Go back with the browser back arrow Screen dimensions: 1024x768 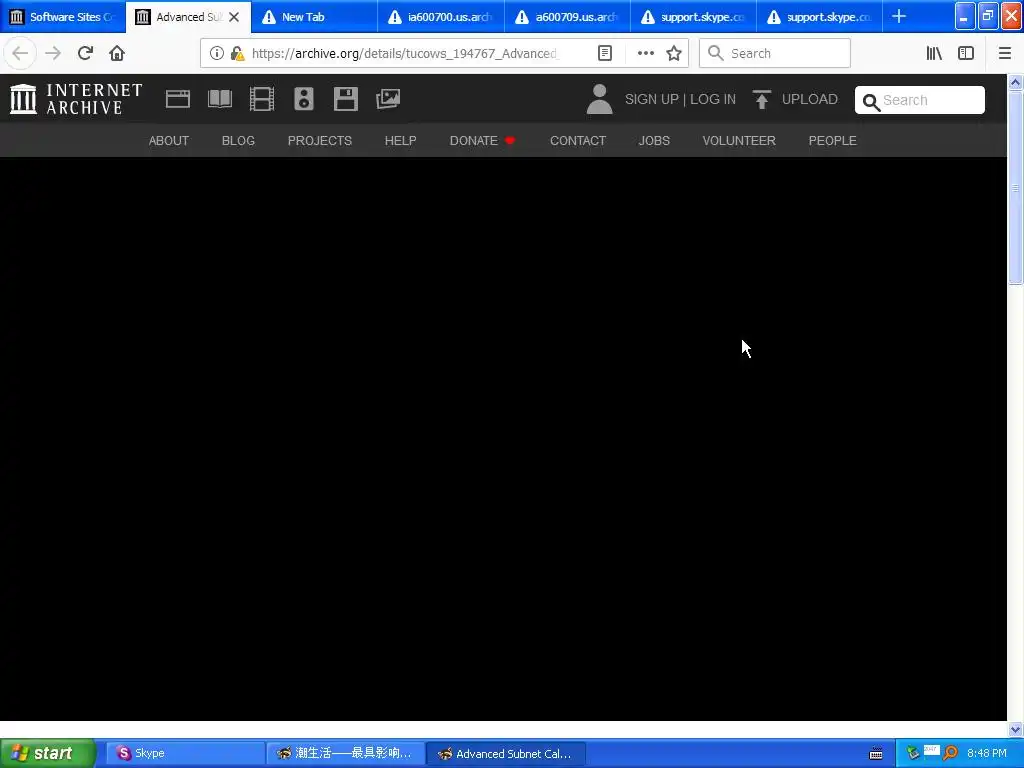coord(20,53)
